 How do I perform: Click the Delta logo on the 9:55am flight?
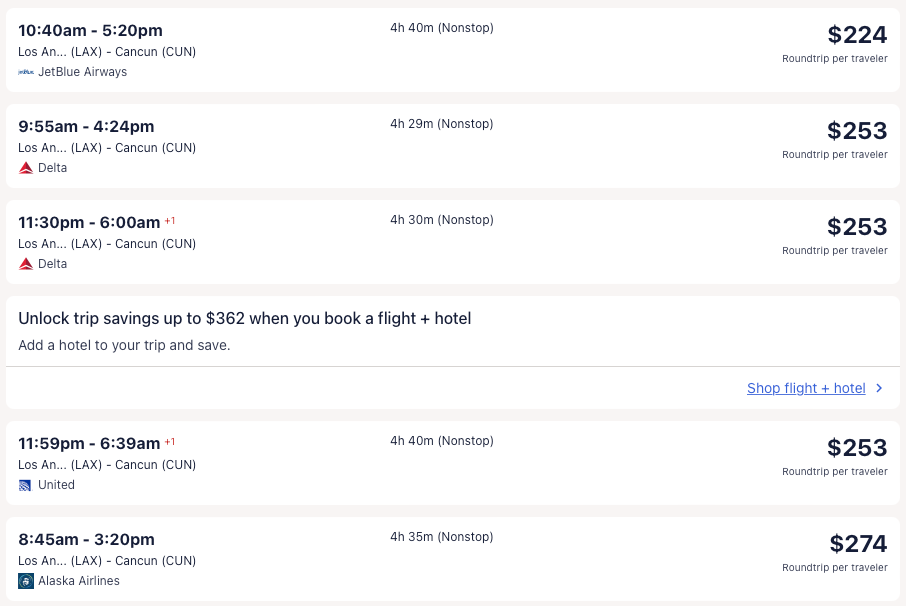(x=26, y=168)
